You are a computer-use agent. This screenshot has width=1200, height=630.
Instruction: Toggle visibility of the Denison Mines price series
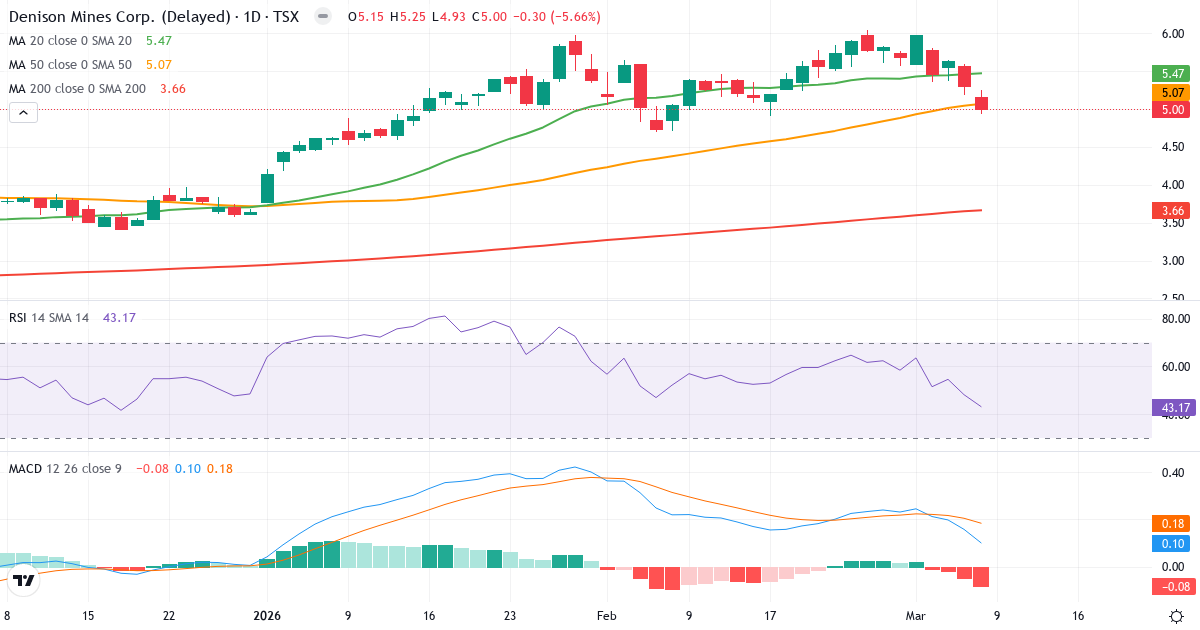[320, 16]
